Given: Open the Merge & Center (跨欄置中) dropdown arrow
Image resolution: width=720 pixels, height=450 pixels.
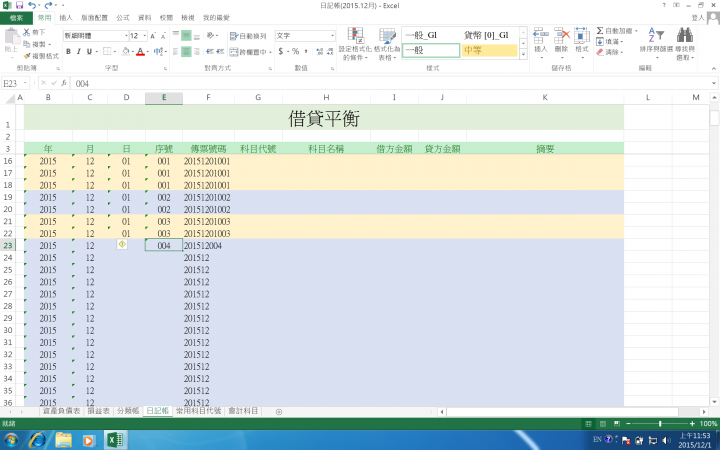Looking at the screenshot, I should [x=270, y=52].
